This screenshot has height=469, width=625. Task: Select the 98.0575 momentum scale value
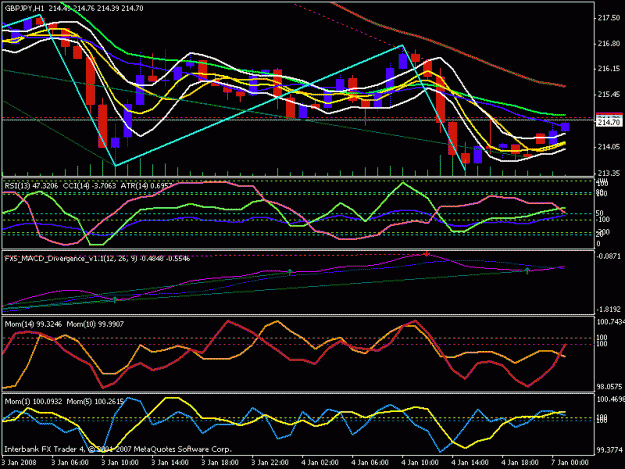pos(609,387)
